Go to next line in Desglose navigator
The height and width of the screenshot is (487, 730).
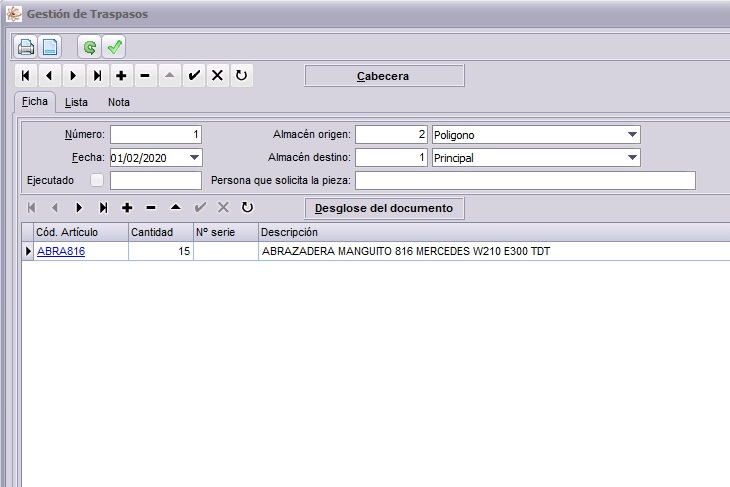79,208
